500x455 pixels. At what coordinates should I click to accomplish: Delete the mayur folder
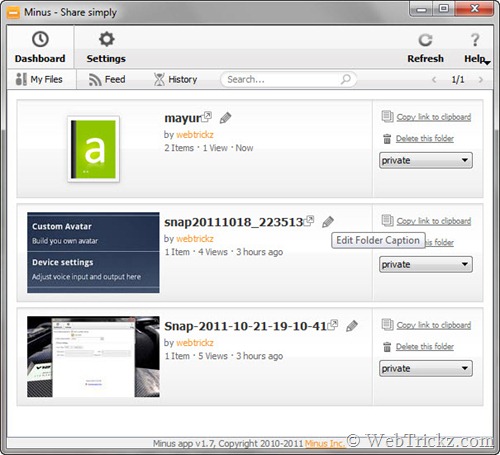pos(425,138)
